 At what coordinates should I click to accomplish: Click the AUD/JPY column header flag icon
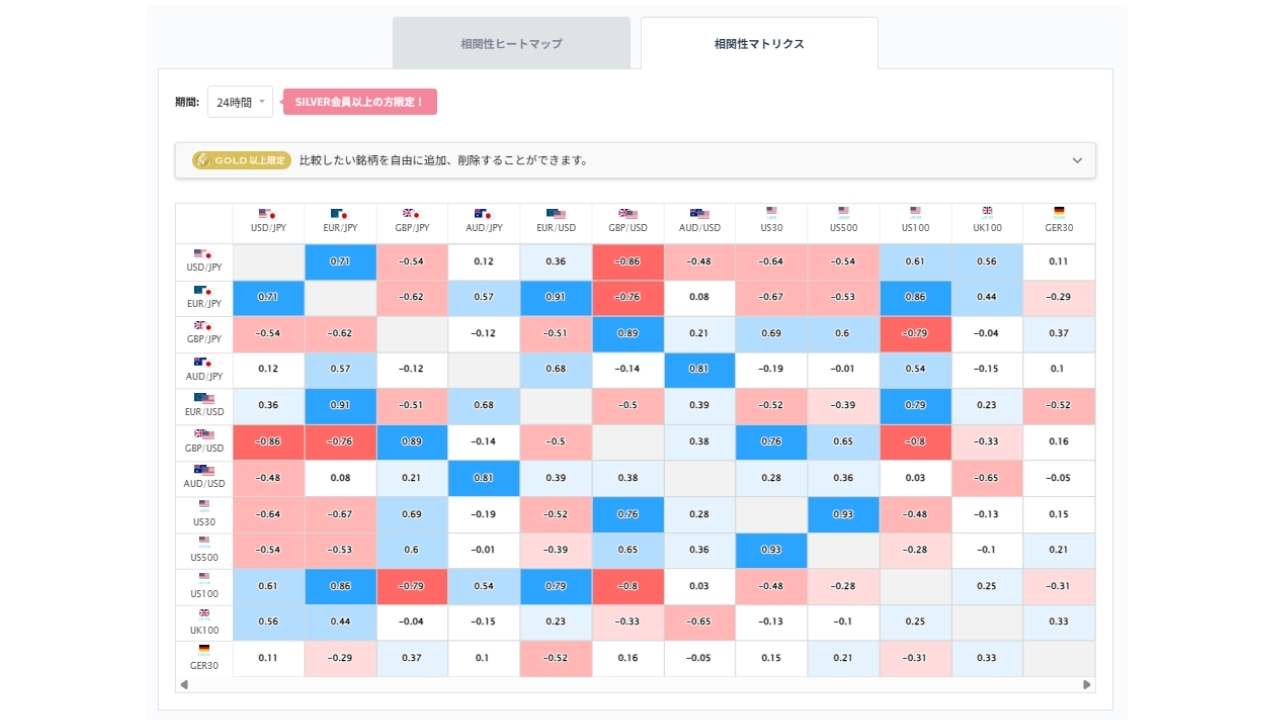[x=484, y=213]
